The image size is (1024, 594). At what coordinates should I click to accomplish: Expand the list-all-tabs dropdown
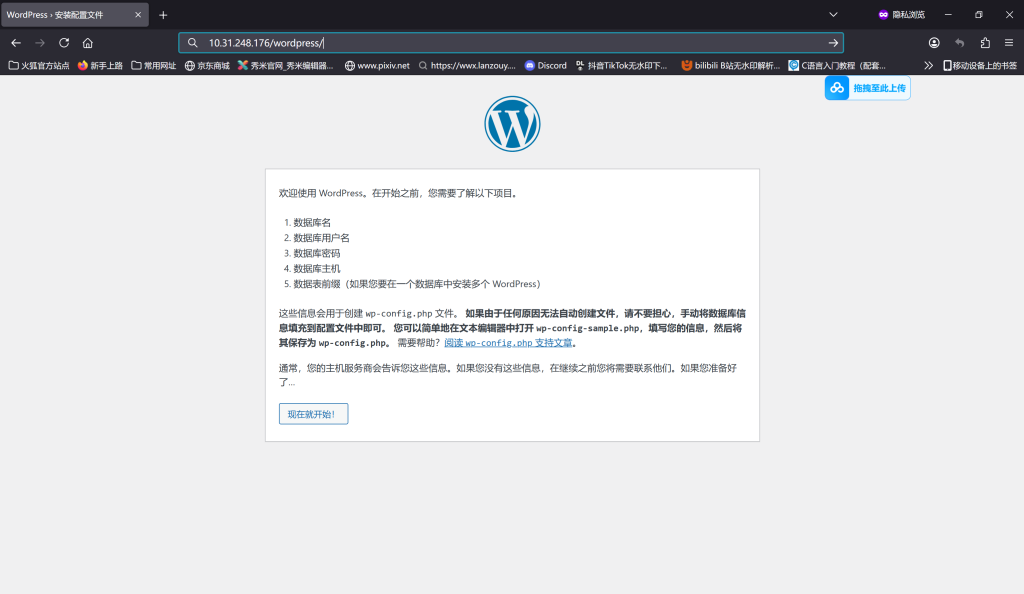pos(833,15)
